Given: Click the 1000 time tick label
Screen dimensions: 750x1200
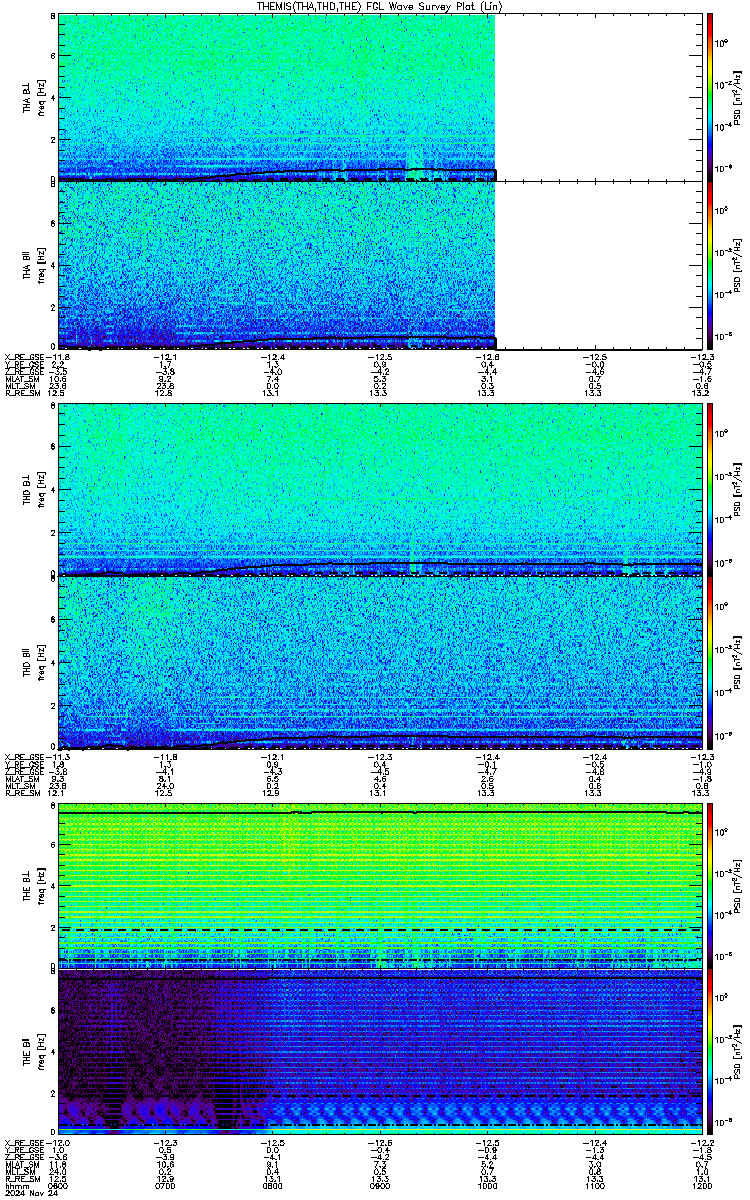Looking at the screenshot, I should (486, 1185).
